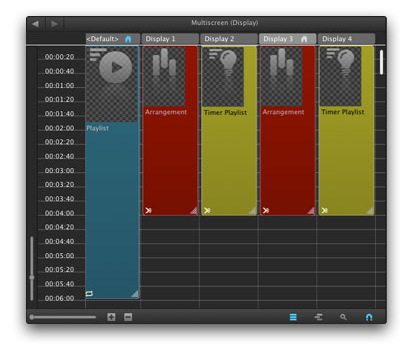This screenshot has width=413, height=360.
Task: Click resize corner of Display 2 Timer Playlist
Action: point(253,211)
